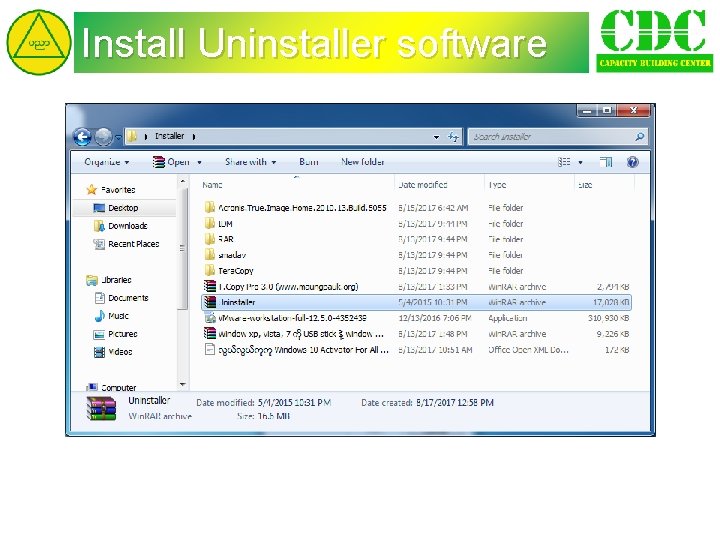Click 17,028 KB size of Uninstaller
The image size is (720, 540).
tap(611, 302)
